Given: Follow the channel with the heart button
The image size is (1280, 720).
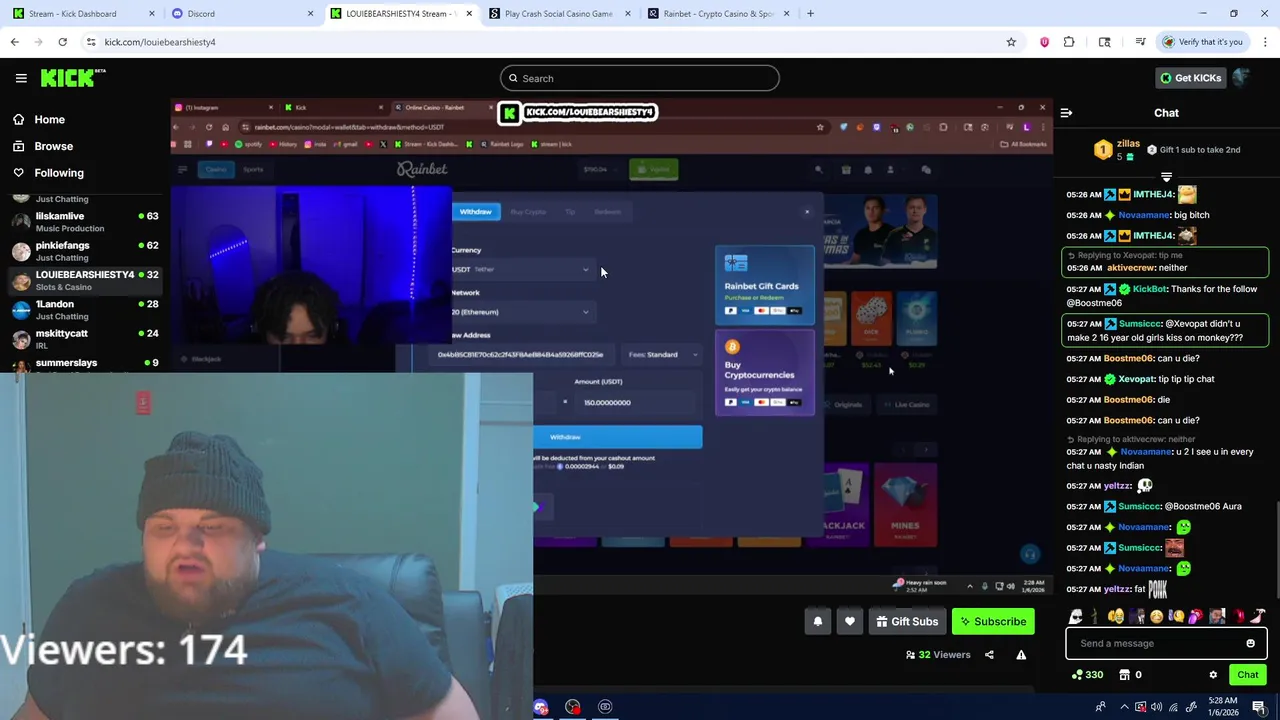Looking at the screenshot, I should point(850,622).
